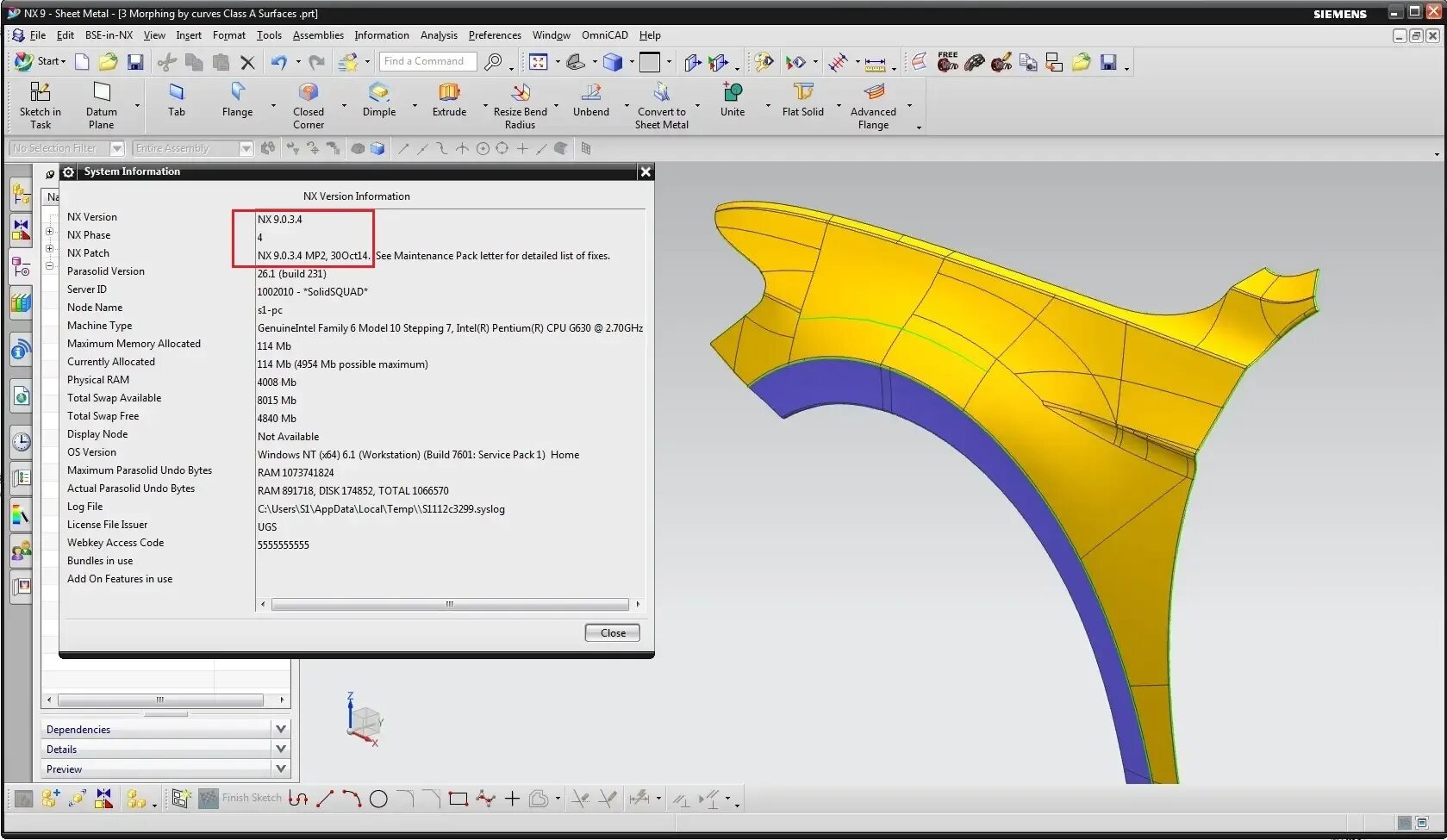Select the Rectangle sketch tool
The image size is (1447, 840).
click(458, 799)
